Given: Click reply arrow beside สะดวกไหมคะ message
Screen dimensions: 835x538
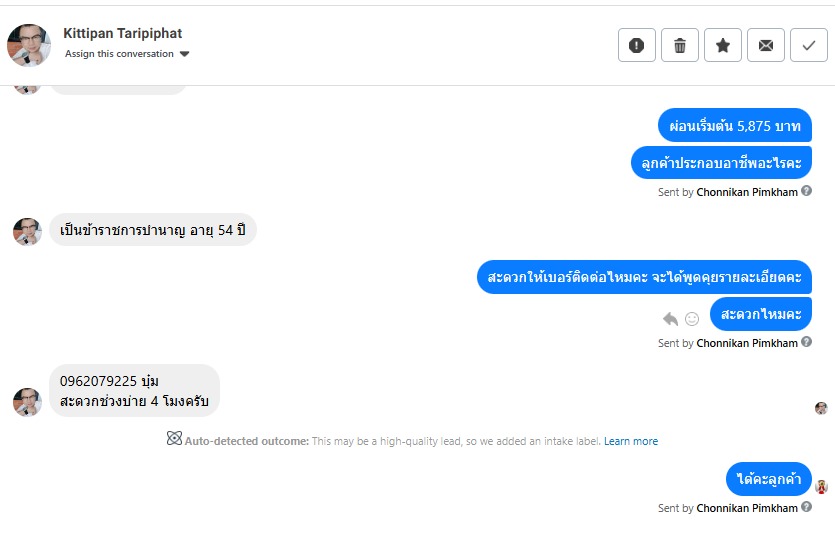Looking at the screenshot, I should pyautogui.click(x=670, y=319).
